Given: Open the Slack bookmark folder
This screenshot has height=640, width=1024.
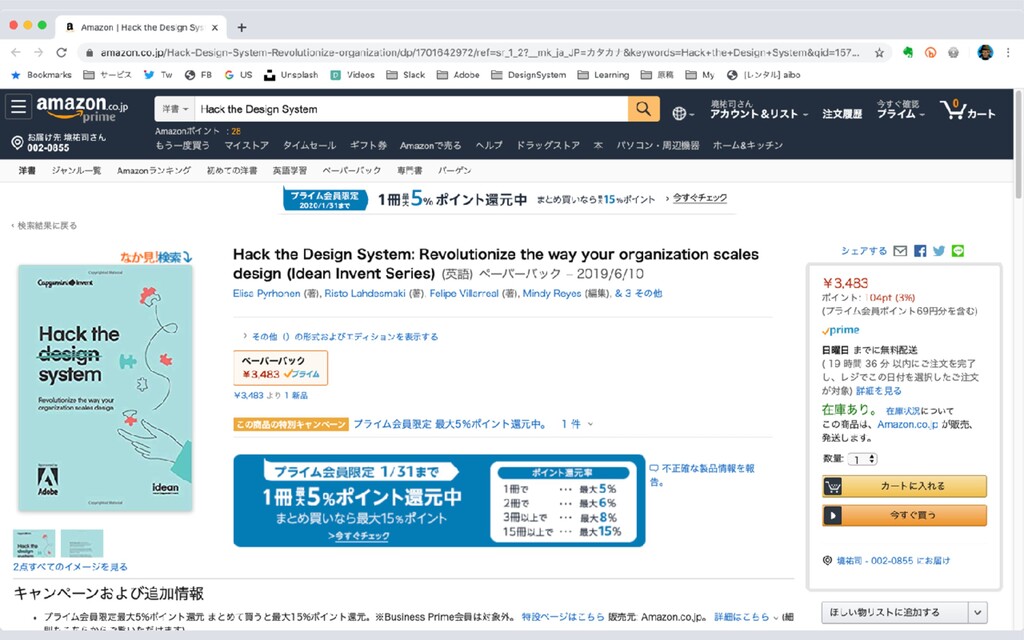Looking at the screenshot, I should coord(406,75).
